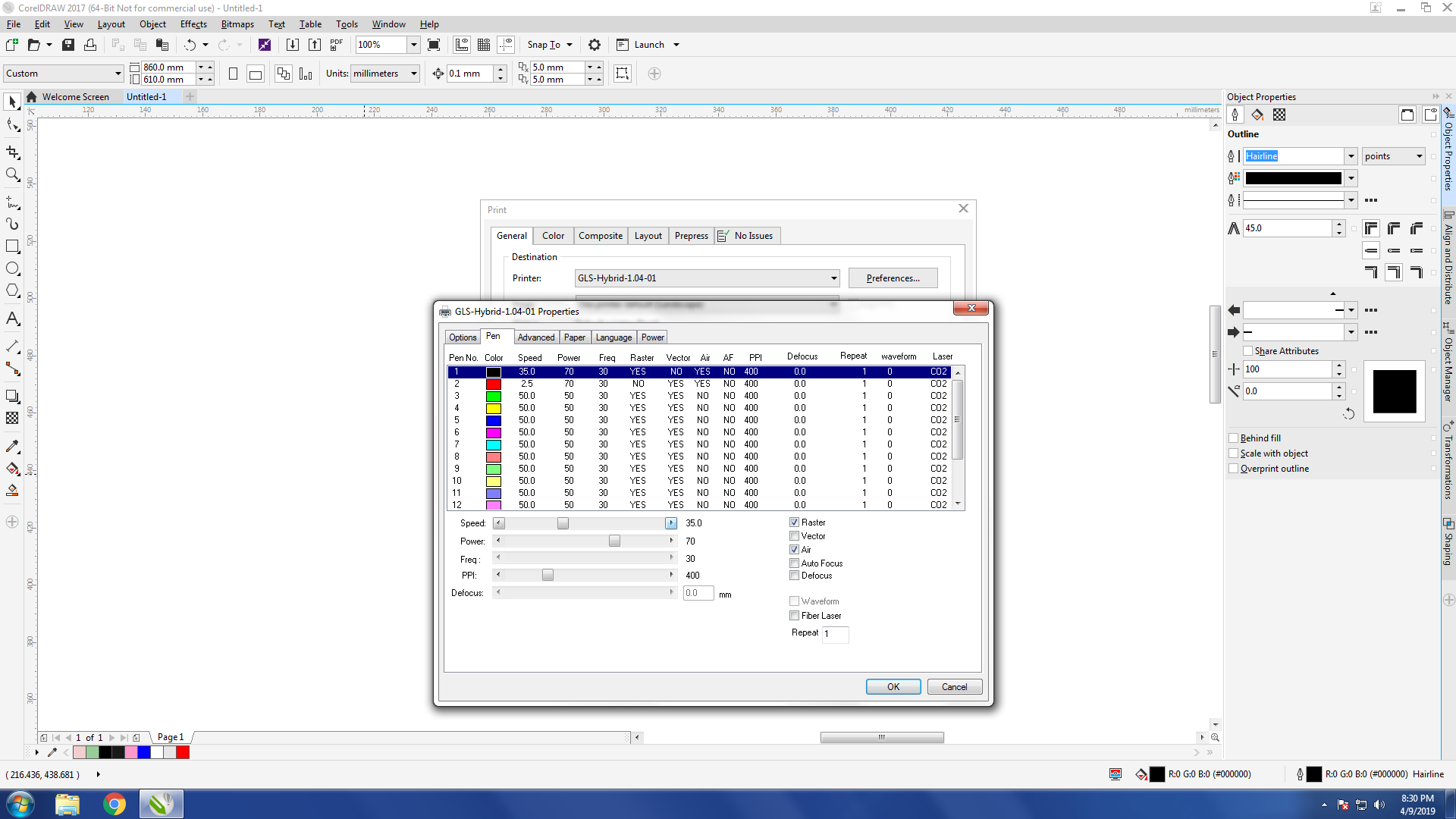
Task: Click the Repeat input field
Action: [836, 634]
